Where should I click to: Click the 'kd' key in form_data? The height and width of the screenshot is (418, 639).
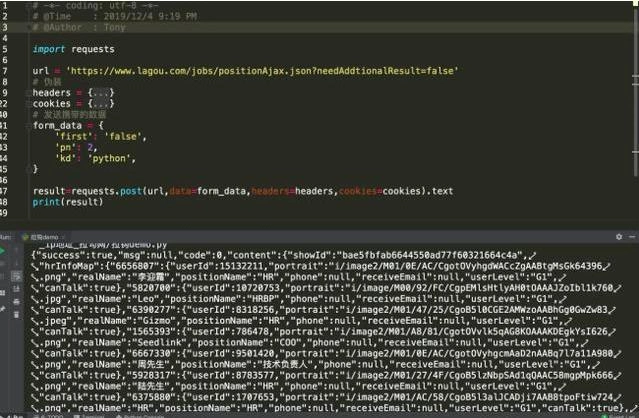[66, 158]
